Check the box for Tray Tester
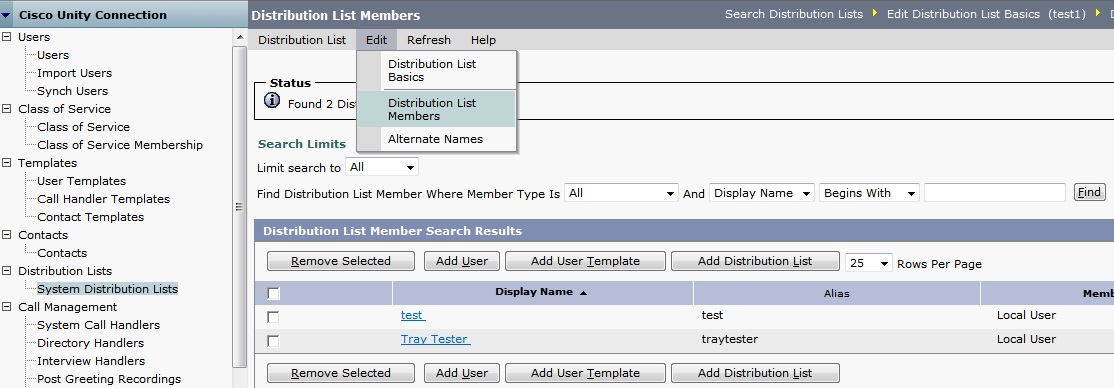The image size is (1114, 388). pos(274,340)
